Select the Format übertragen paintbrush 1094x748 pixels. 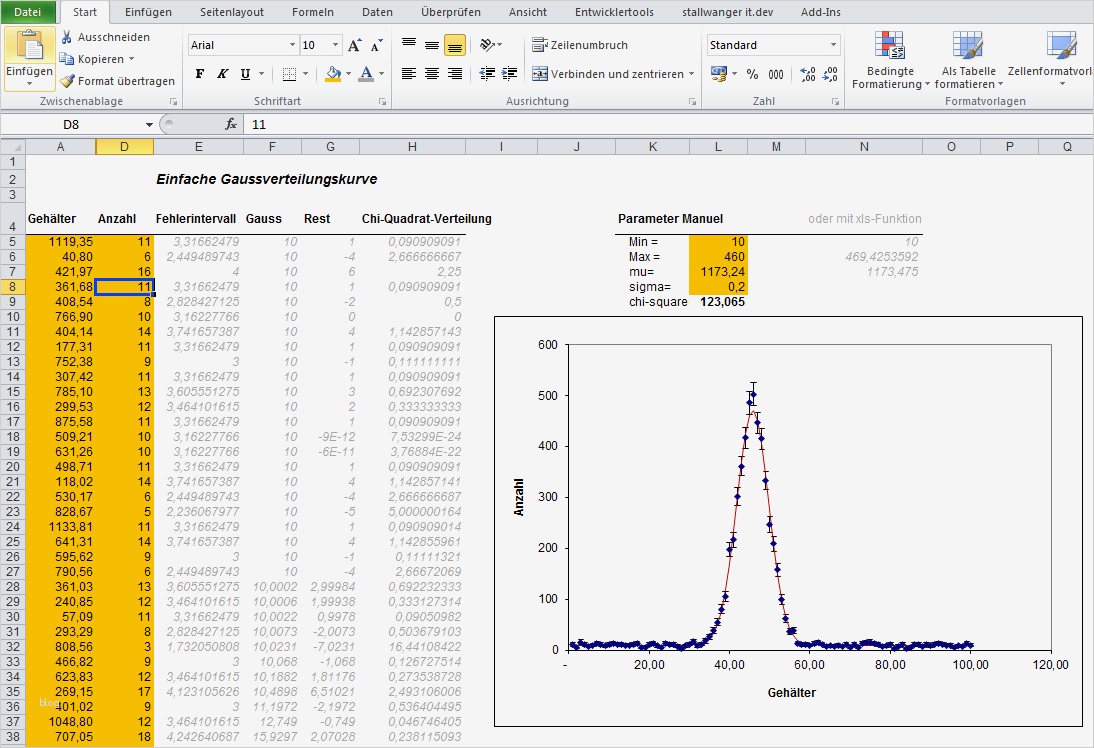click(x=67, y=81)
